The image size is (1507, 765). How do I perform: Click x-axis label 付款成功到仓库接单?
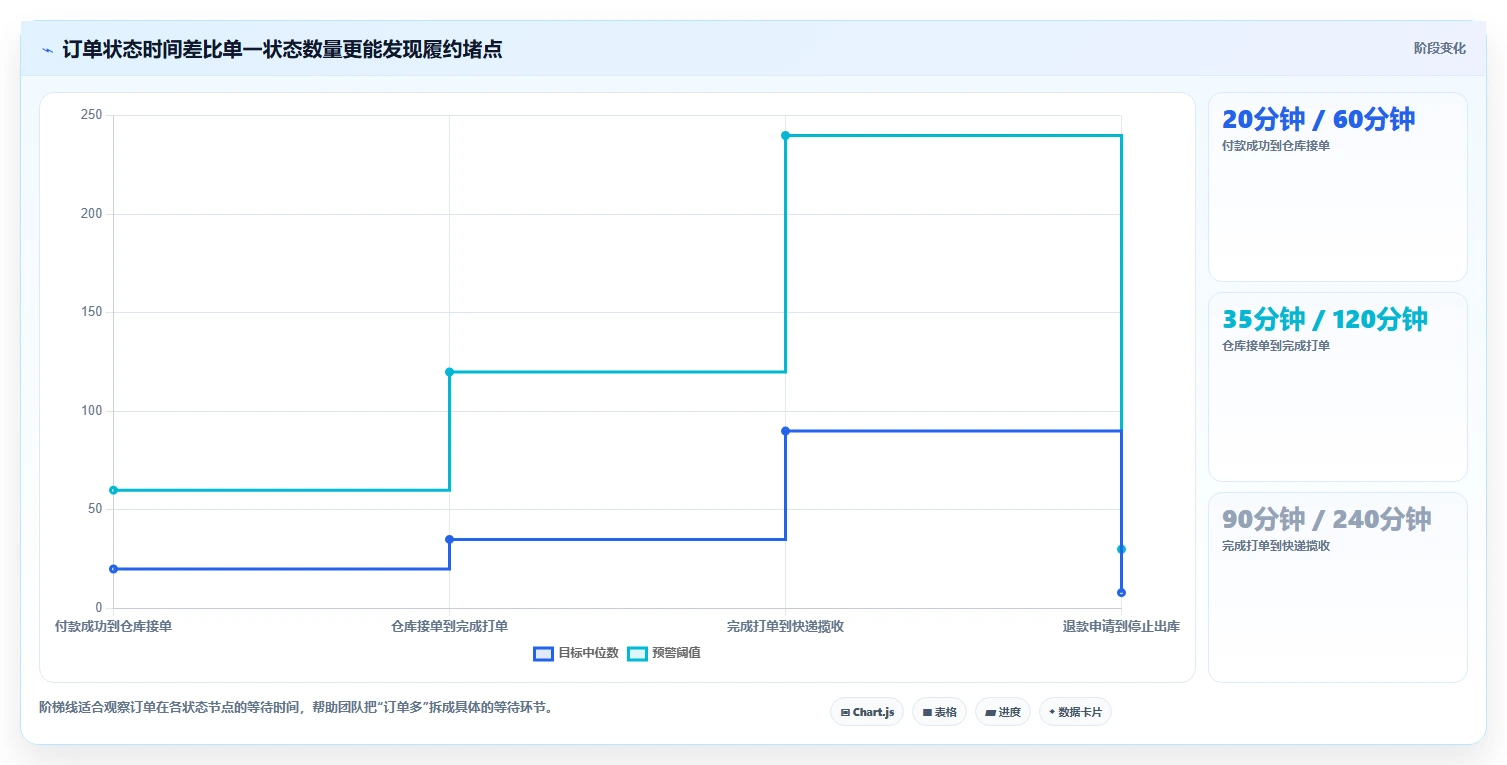tap(113, 627)
